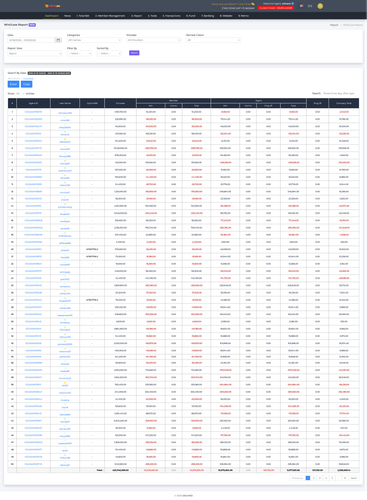Expand the Remark Colors dropdown
367x500 pixels.
tap(213, 40)
